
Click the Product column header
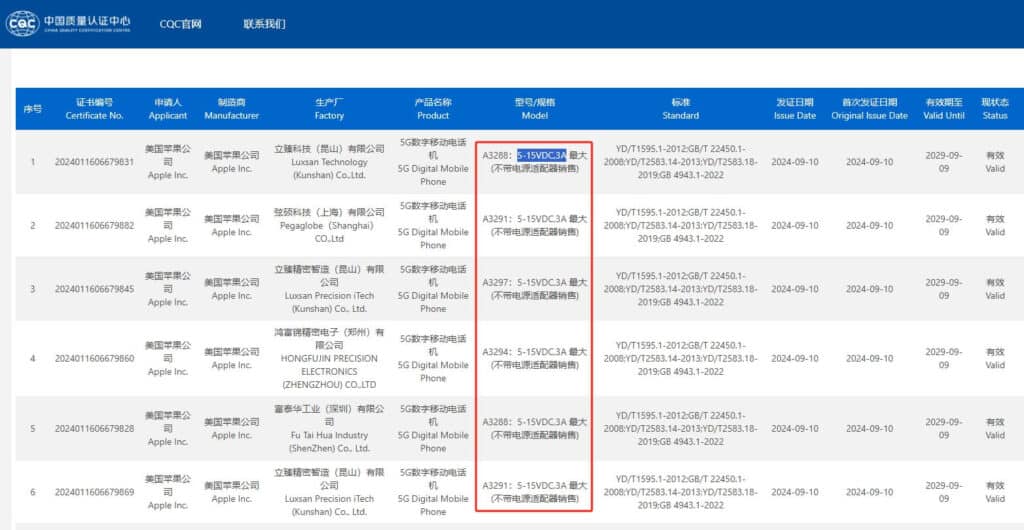(x=433, y=109)
